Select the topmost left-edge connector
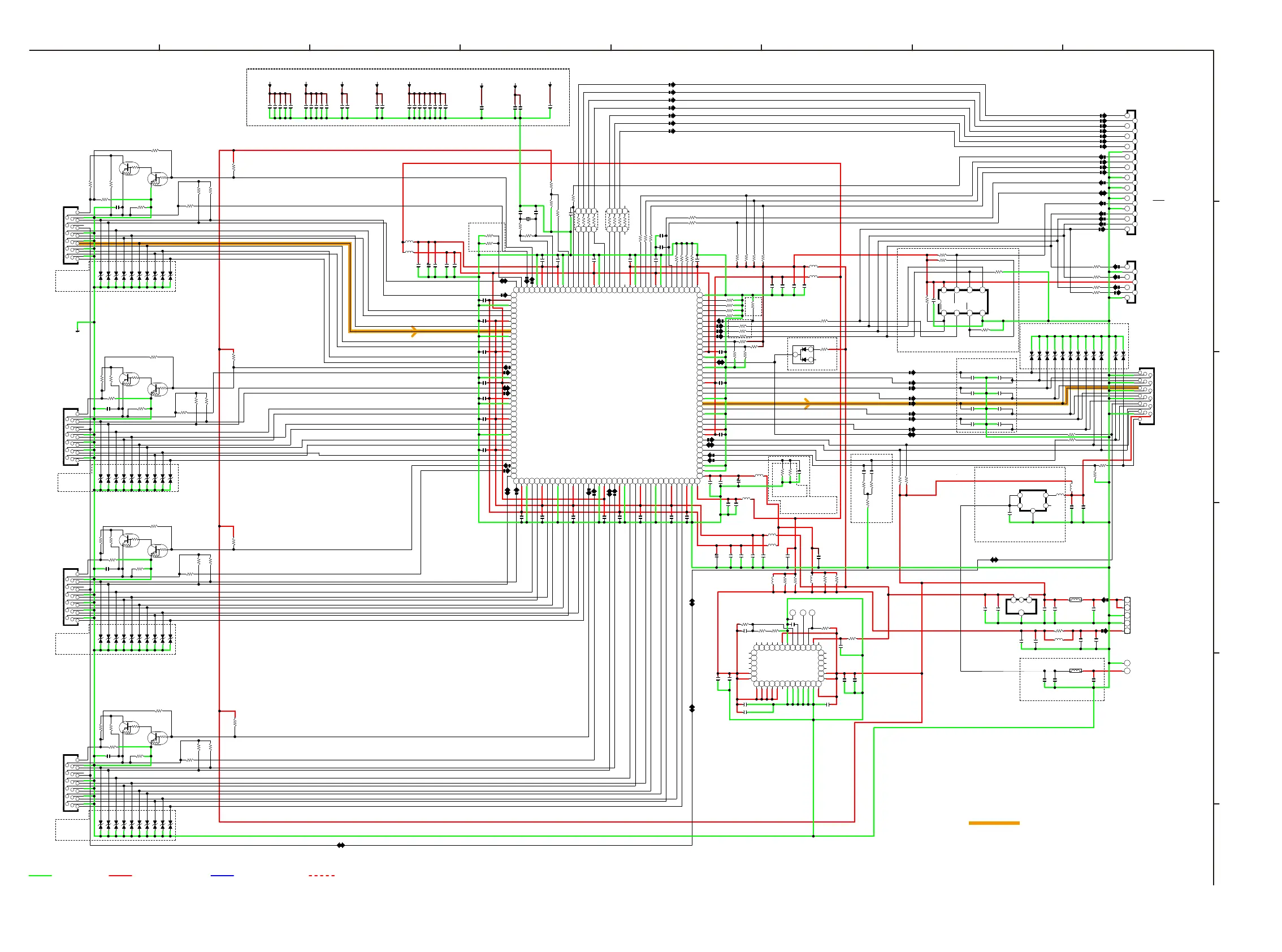The width and height of the screenshot is (1282, 952). 72,235
